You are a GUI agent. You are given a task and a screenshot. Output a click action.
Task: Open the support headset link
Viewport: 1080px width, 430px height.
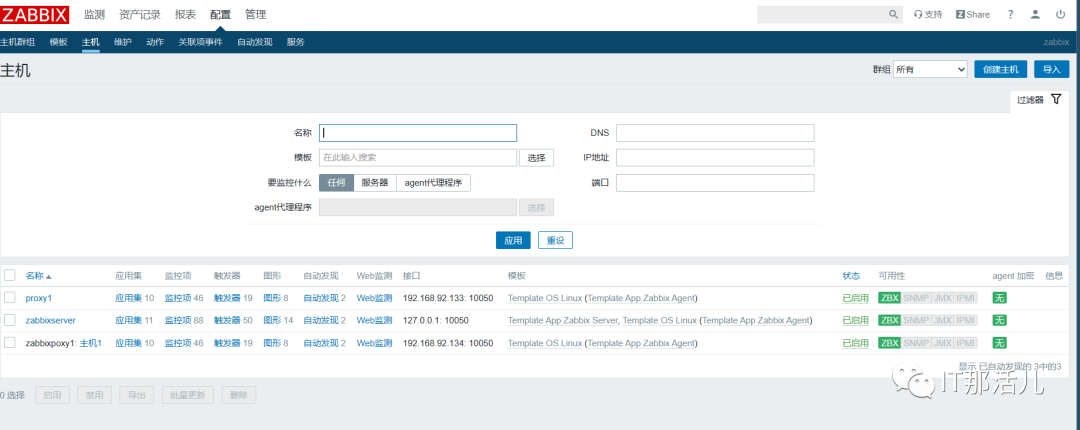click(928, 14)
